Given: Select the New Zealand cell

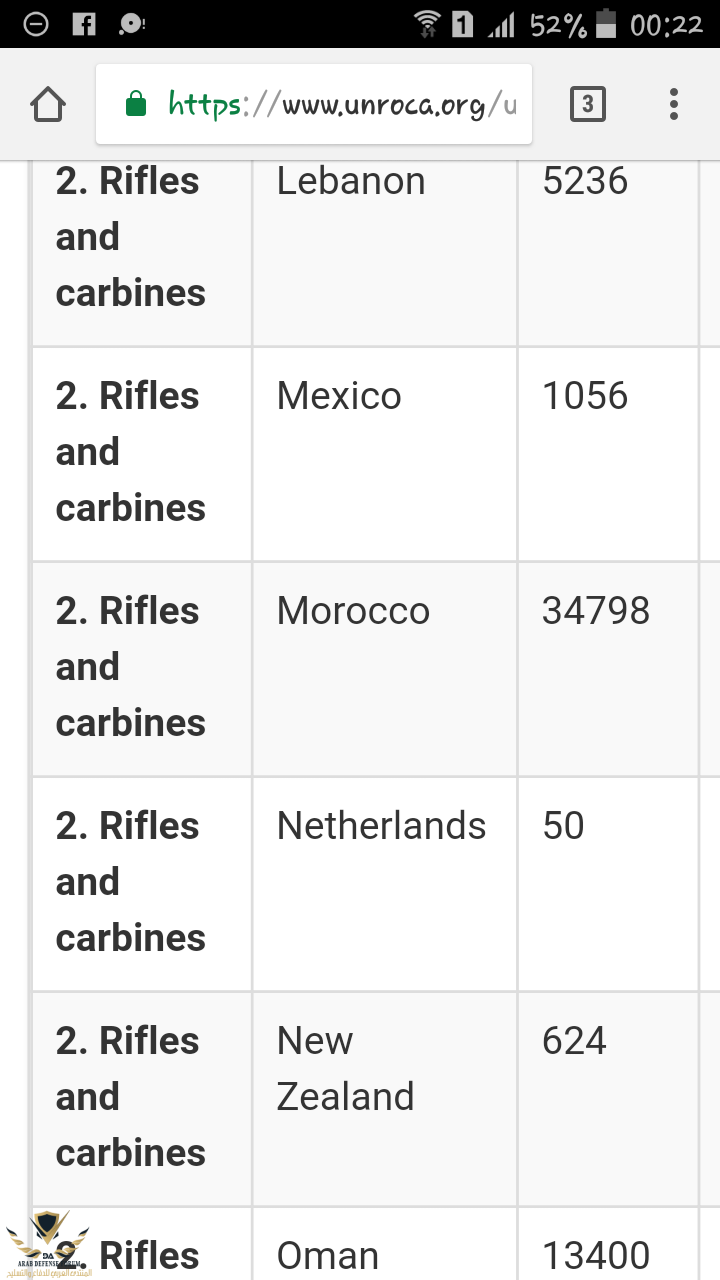Looking at the screenshot, I should (345, 1069).
